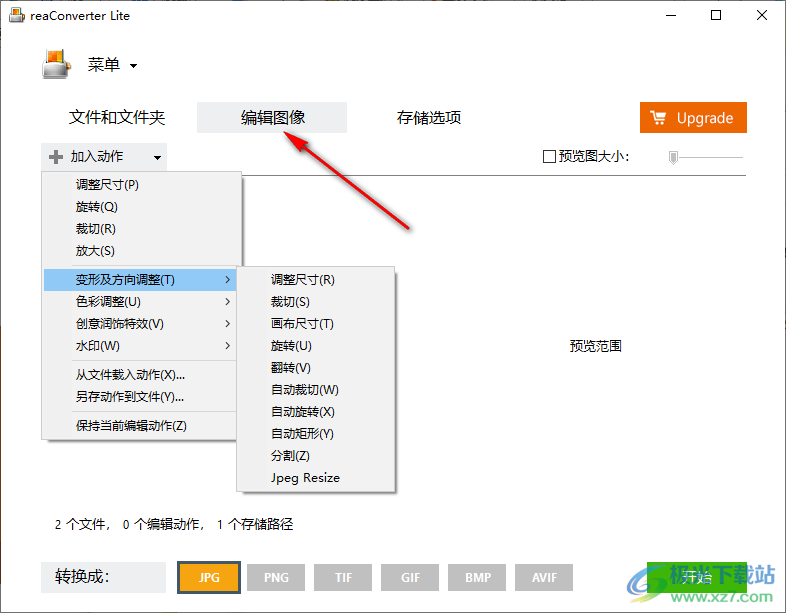The width and height of the screenshot is (786, 613).
Task: Select 裁切(S) in submenu
Action: [316, 302]
